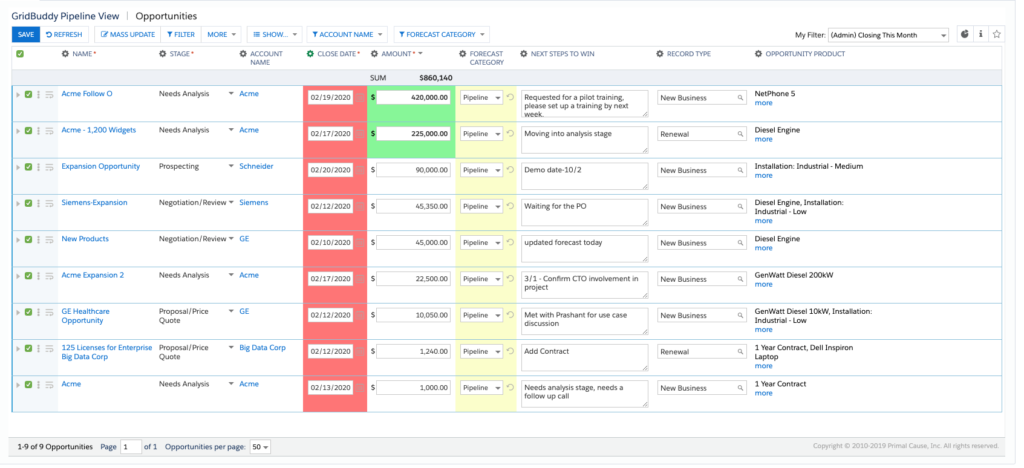Open gear settings for NAME column
Viewport: 1024px width, 468px height.
65,54
